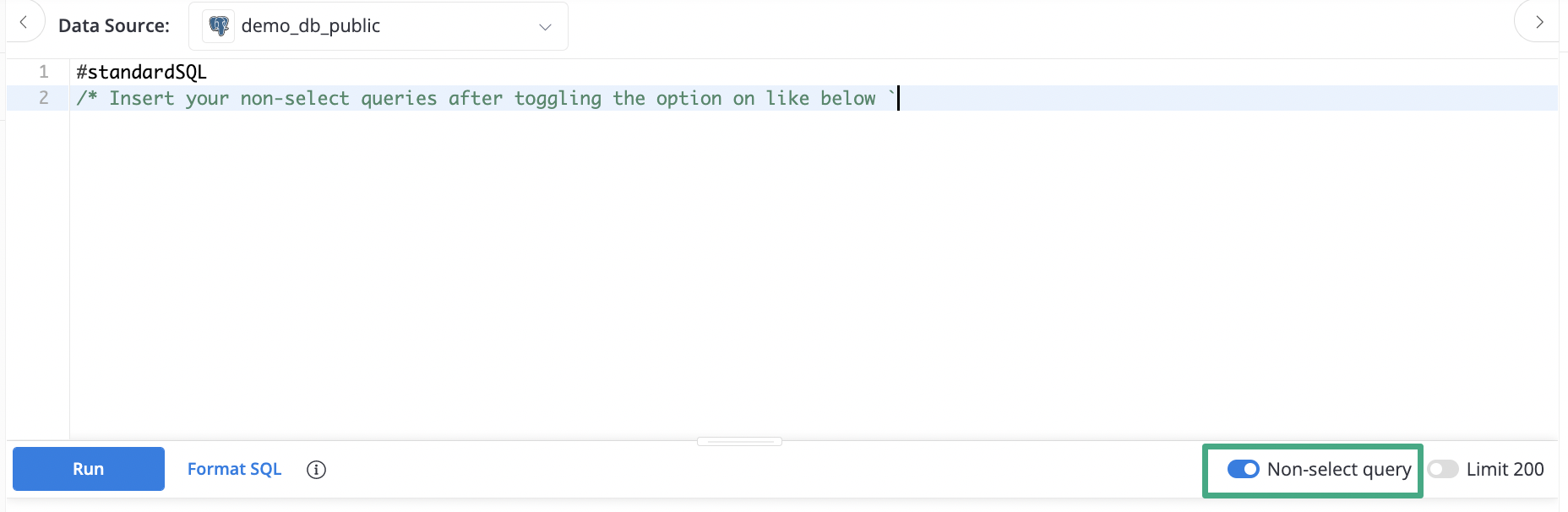Select line number 2 in the gutter
The image size is (1568, 512).
44,98
